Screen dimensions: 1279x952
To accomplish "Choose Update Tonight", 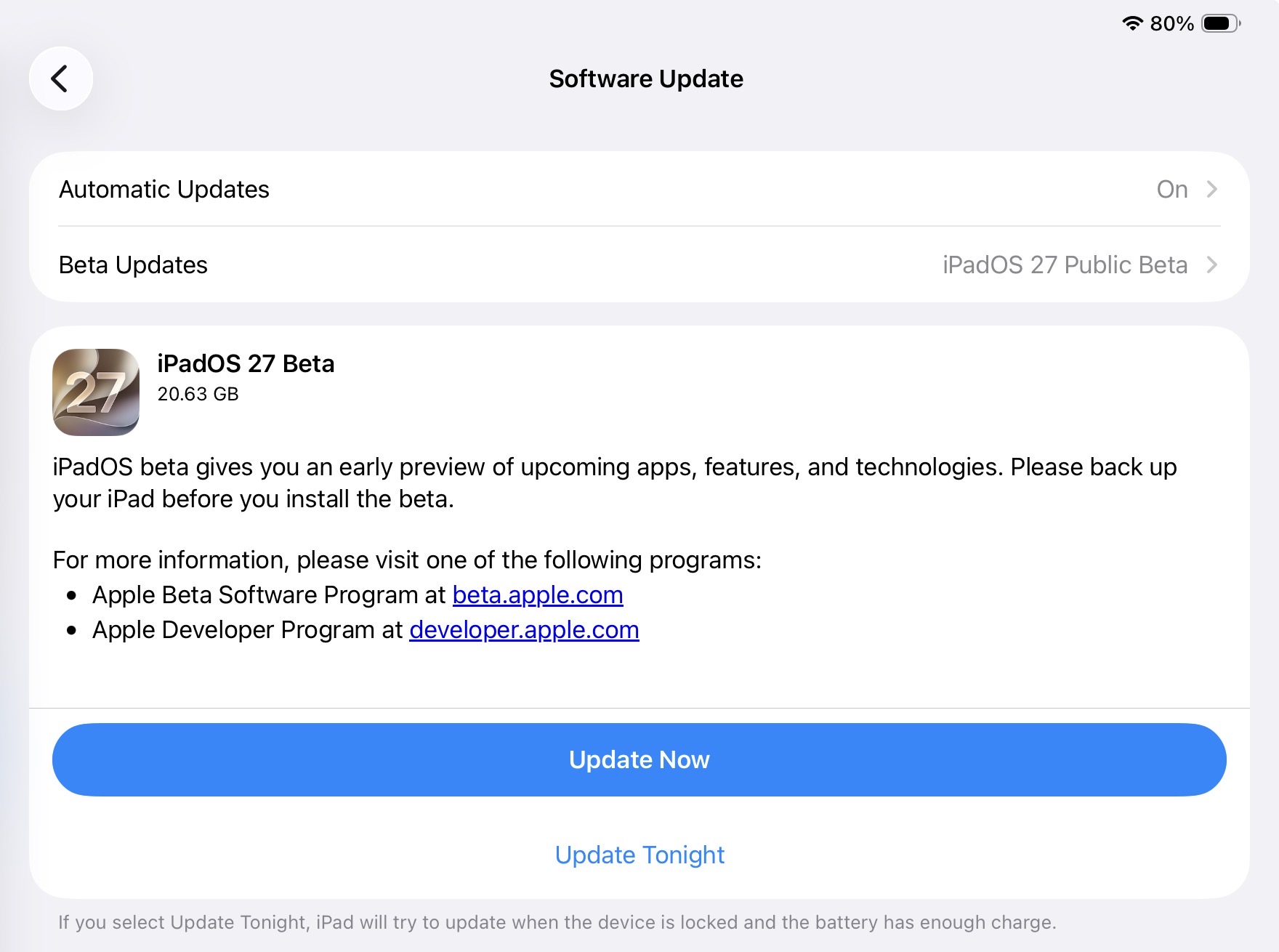I will [639, 855].
